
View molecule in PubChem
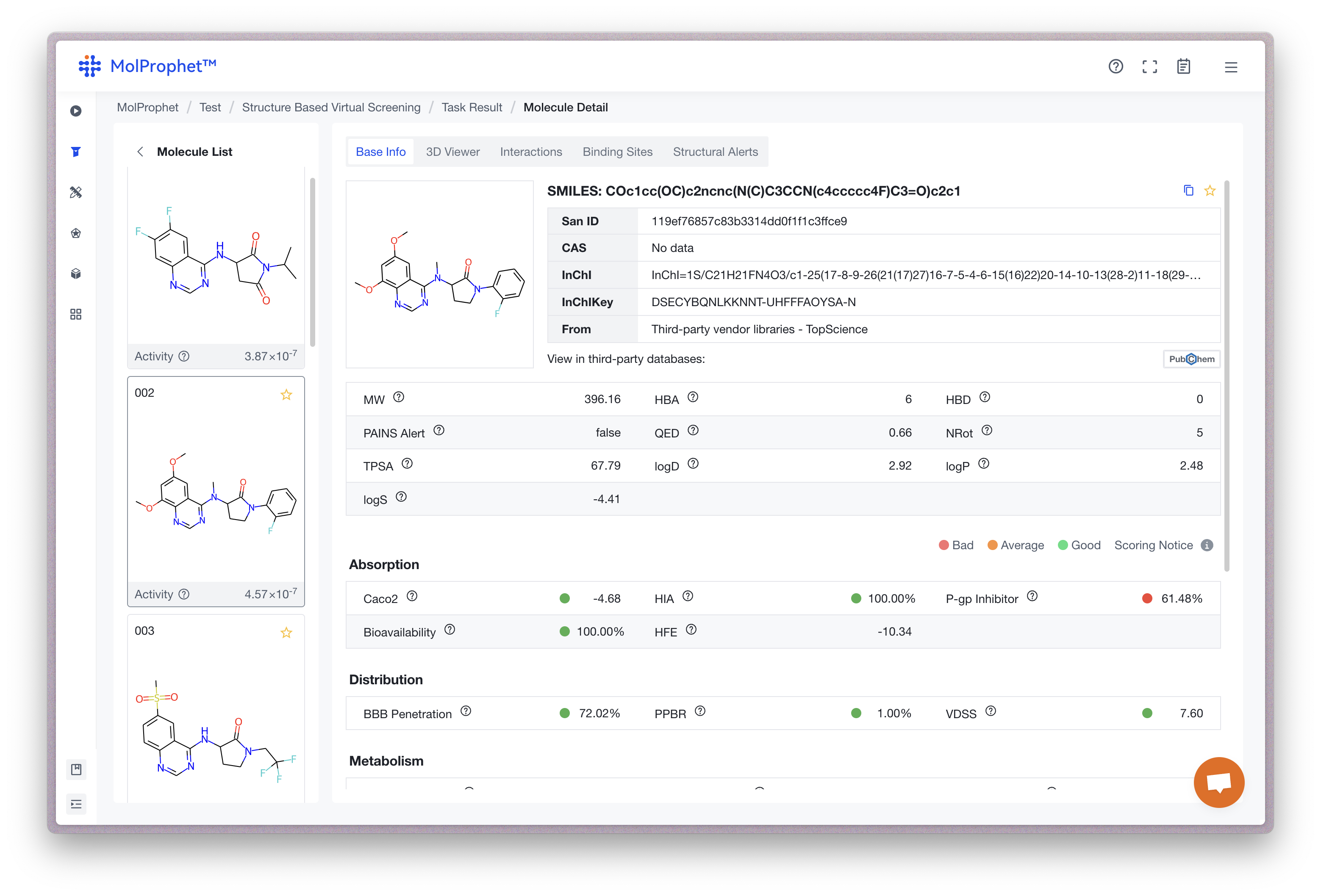1191,359
